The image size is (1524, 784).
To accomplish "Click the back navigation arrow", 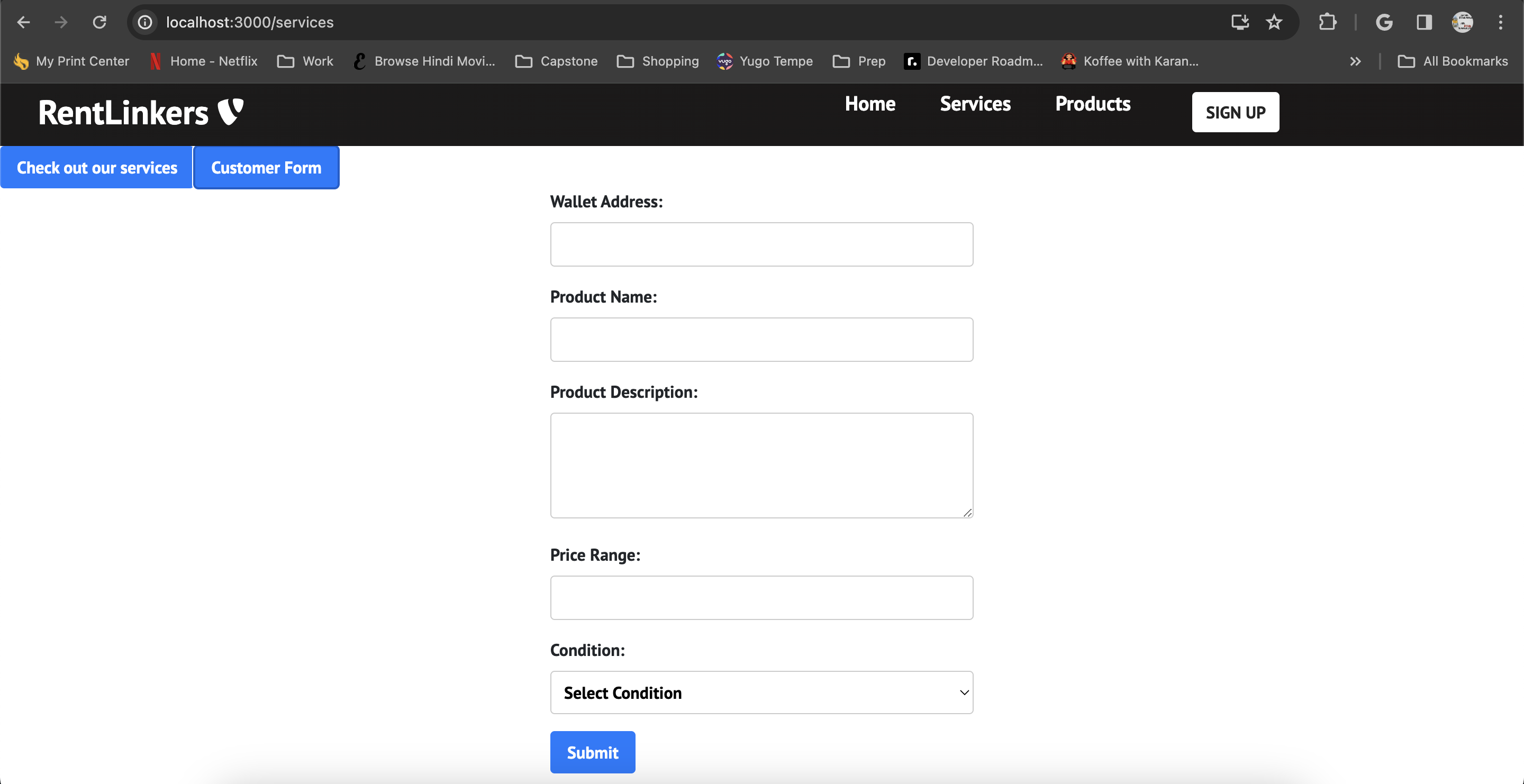I will click(24, 22).
